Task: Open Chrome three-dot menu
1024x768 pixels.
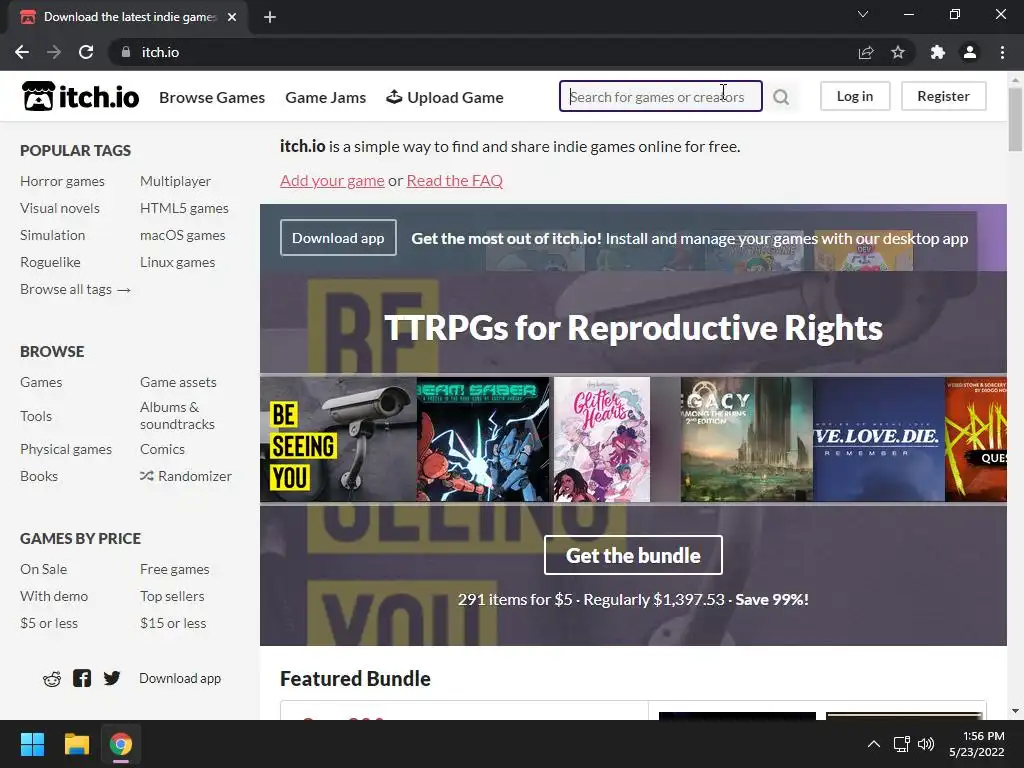Action: tap(1002, 52)
